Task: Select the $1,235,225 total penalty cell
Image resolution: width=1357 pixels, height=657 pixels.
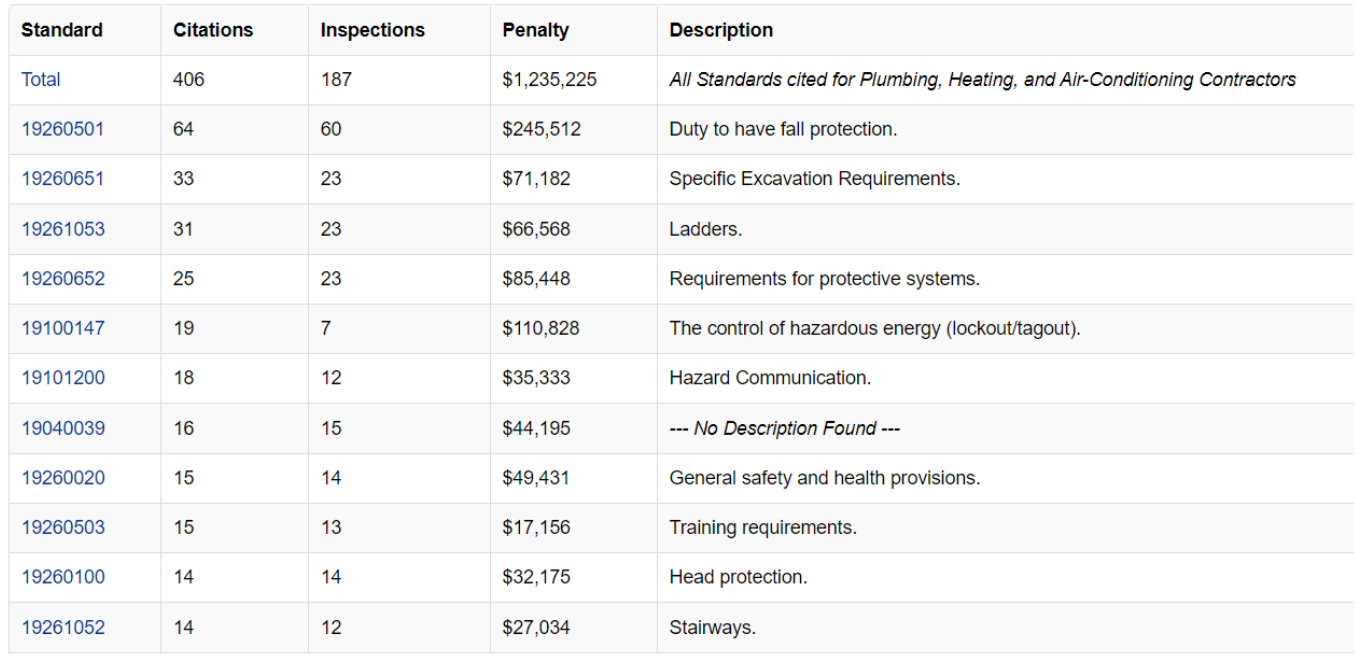Action: pos(549,80)
